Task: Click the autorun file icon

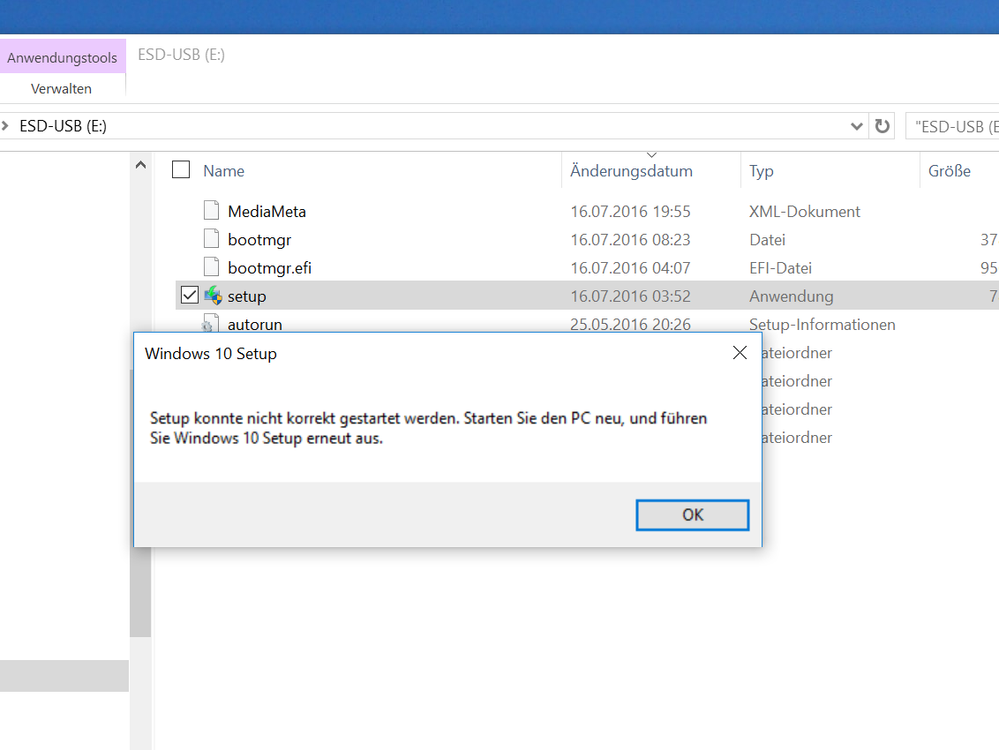Action: coord(210,323)
